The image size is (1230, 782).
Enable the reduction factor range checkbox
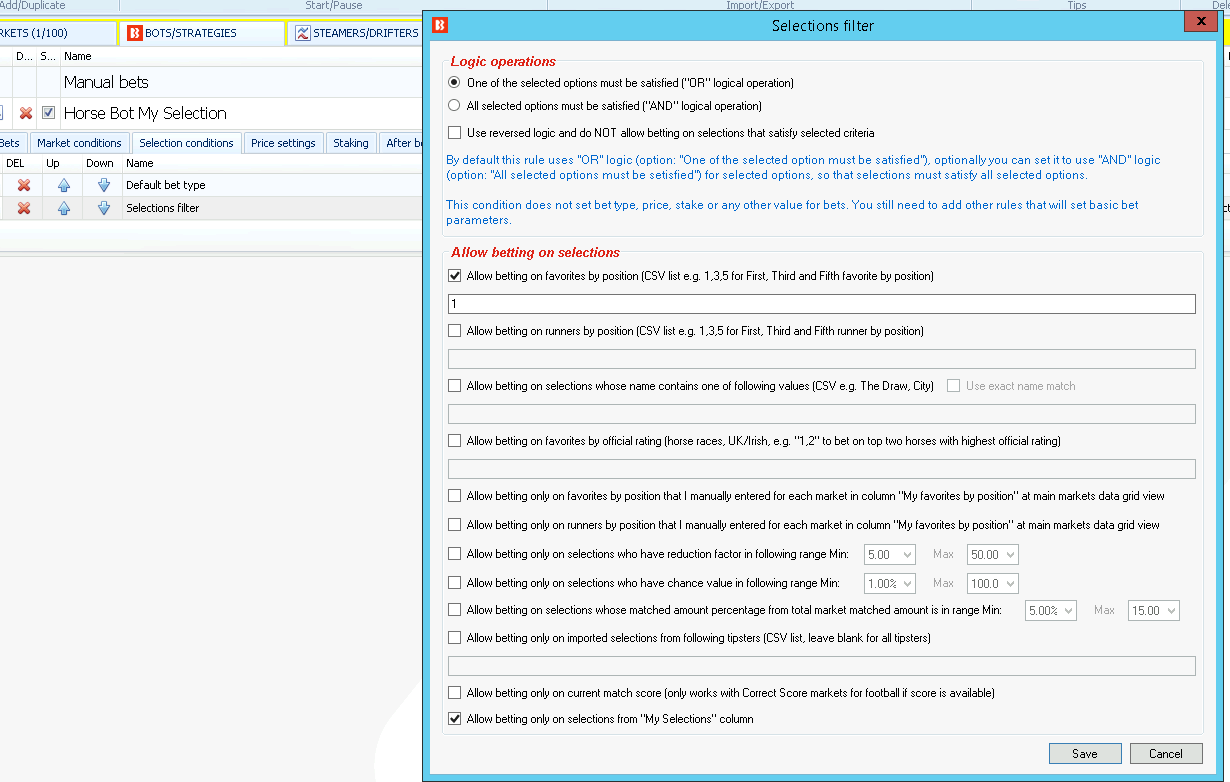[455, 554]
